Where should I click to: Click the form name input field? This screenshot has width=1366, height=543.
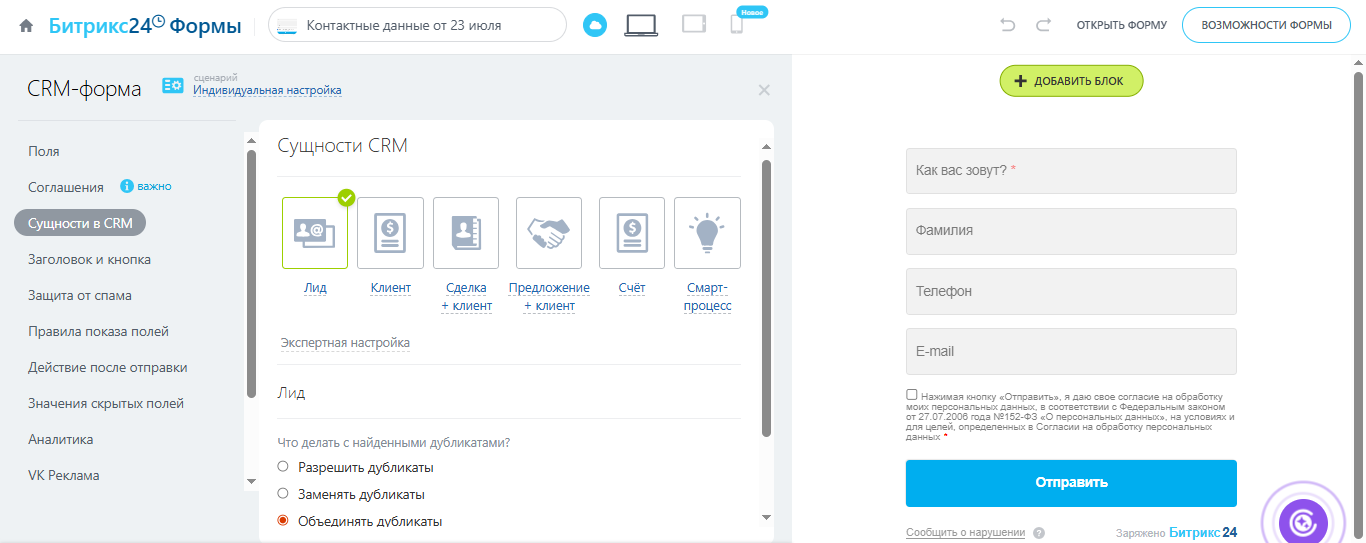417,25
